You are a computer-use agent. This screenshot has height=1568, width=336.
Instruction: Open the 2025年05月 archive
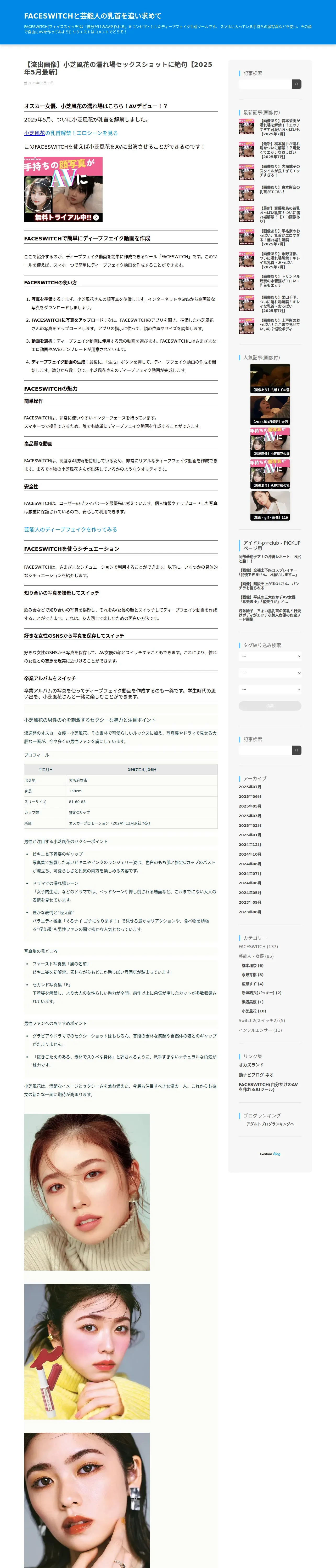tap(249, 806)
